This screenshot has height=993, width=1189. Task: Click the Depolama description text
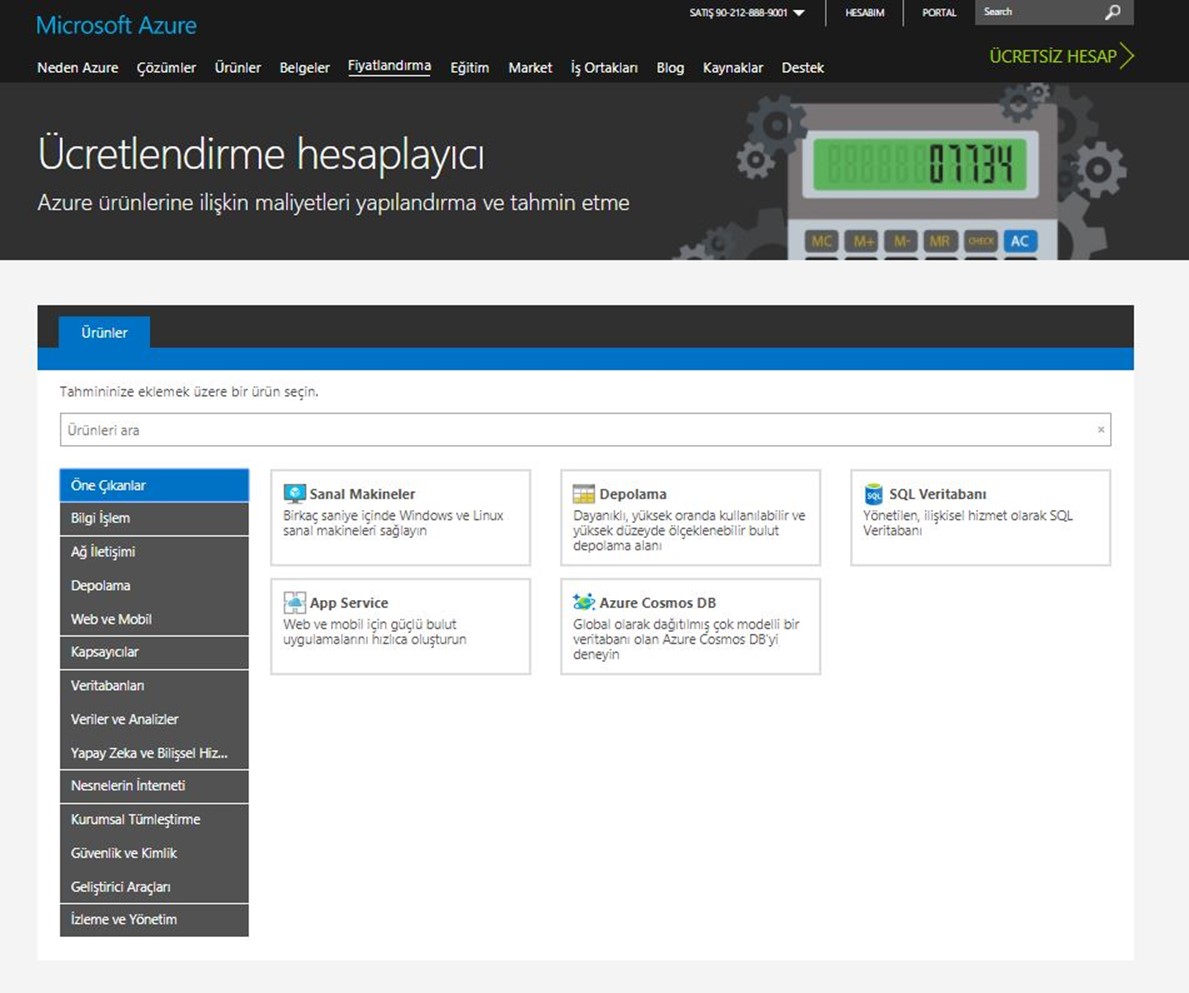[x=689, y=531]
